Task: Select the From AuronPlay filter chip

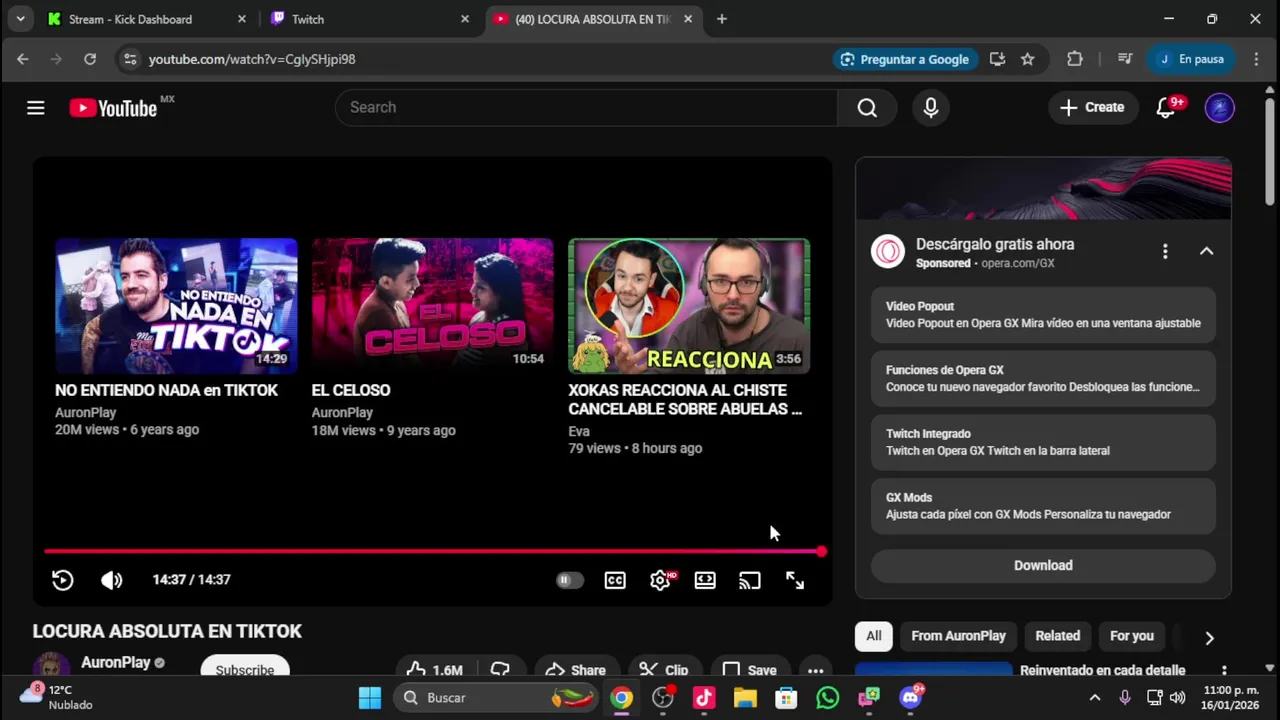Action: point(958,636)
